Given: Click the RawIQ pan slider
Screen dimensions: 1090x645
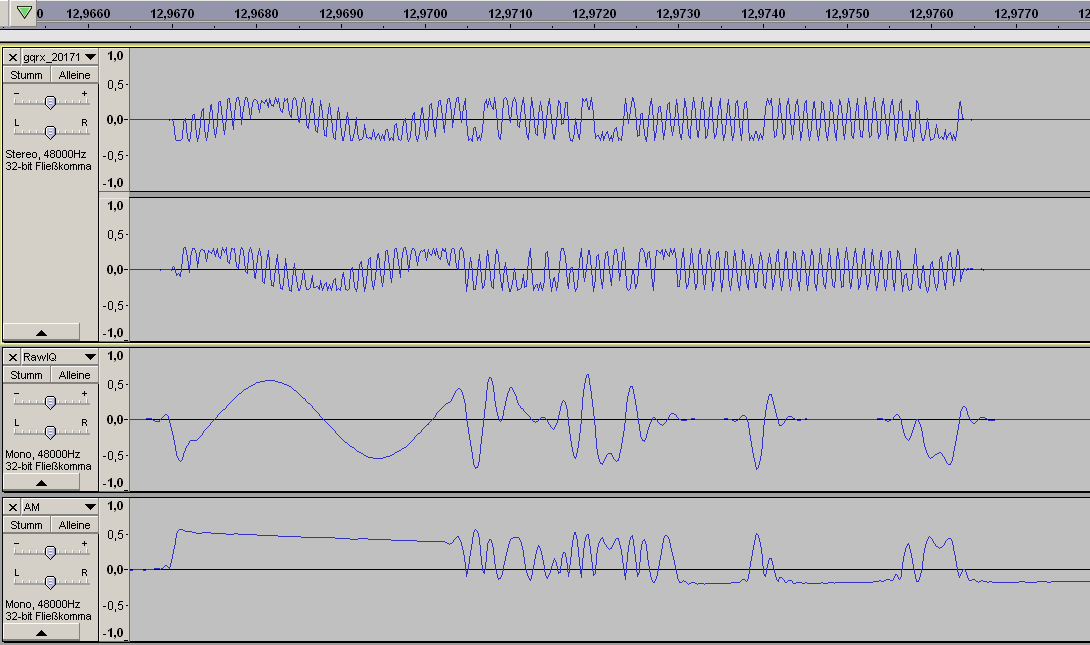Looking at the screenshot, I should click(50, 432).
